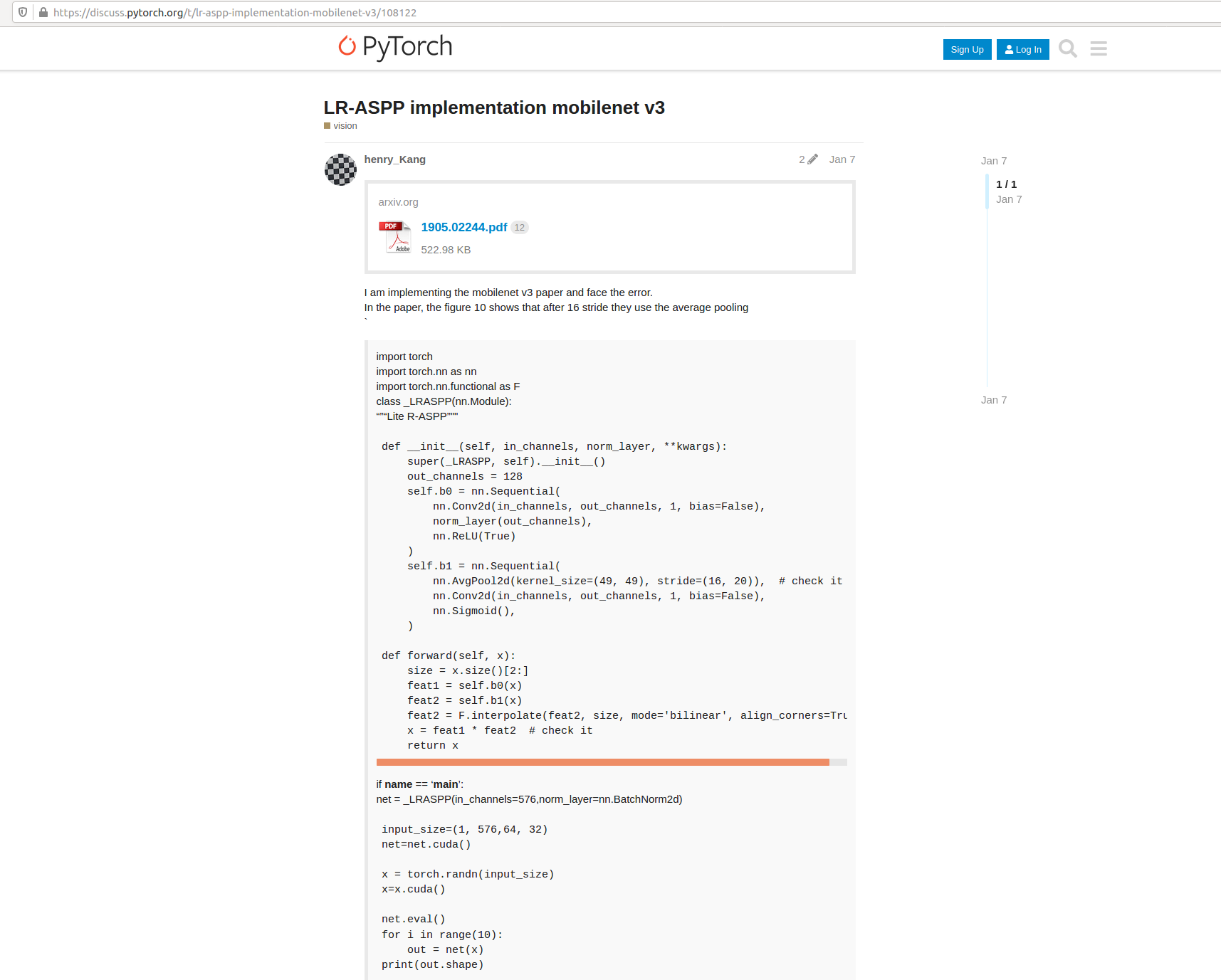Screen dimensions: 1221x980
Task: Click the Sign Up button
Action: [x=966, y=49]
